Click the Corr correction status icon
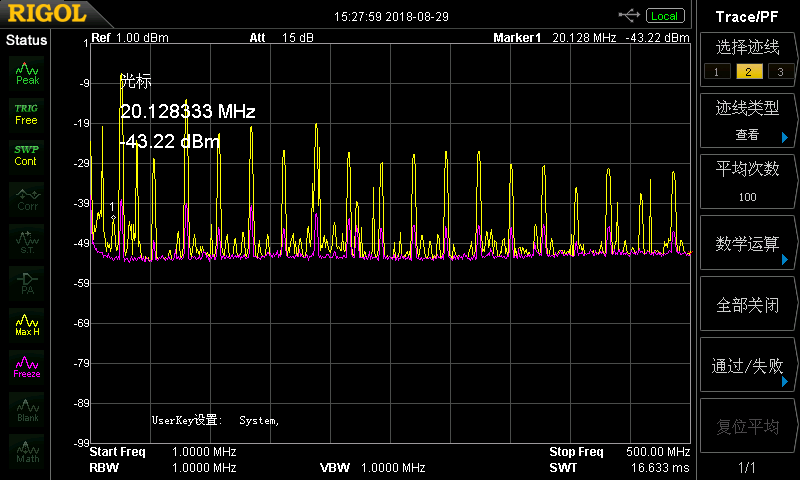 [x=27, y=198]
